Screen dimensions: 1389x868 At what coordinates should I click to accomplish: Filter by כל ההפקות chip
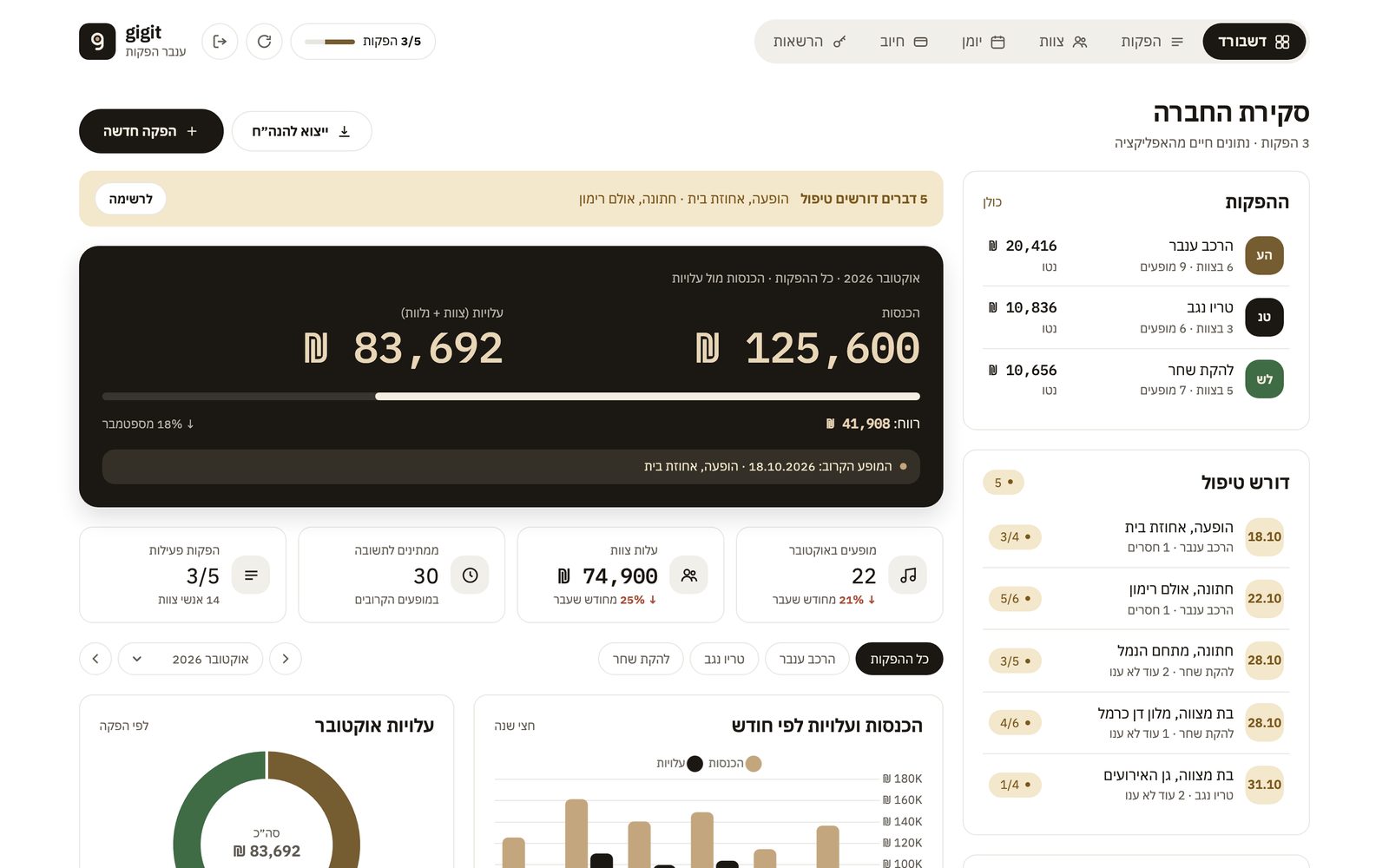(x=899, y=659)
